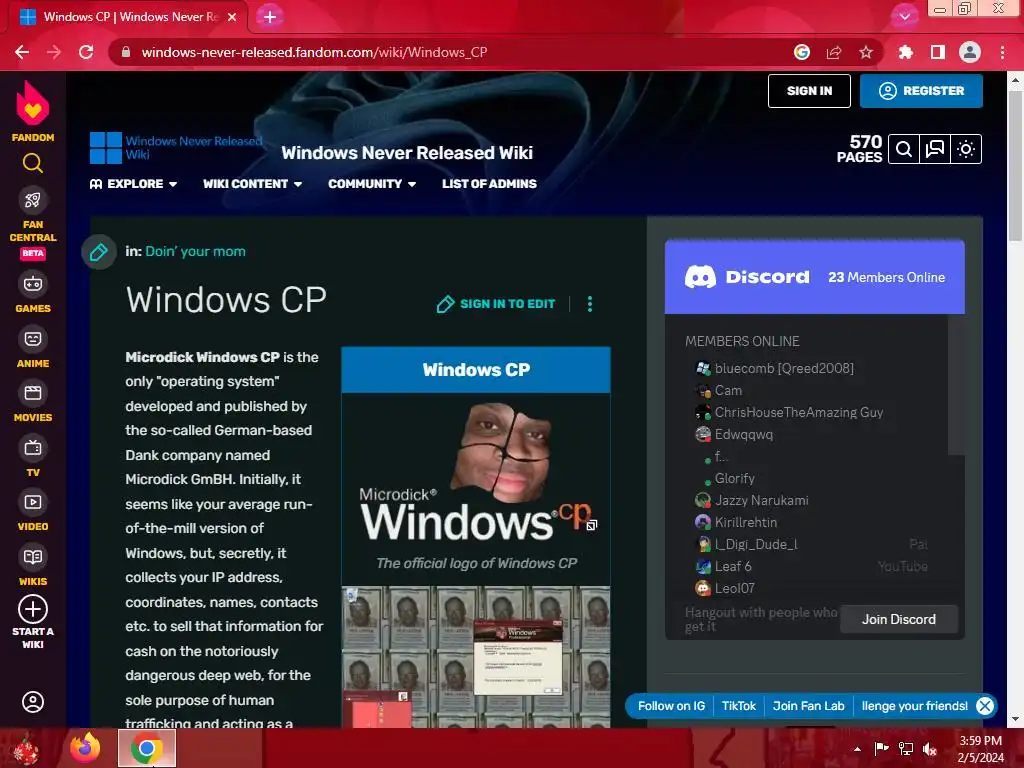Viewport: 1024px width, 768px height.
Task: Click the TikTok link
Action: point(739,706)
